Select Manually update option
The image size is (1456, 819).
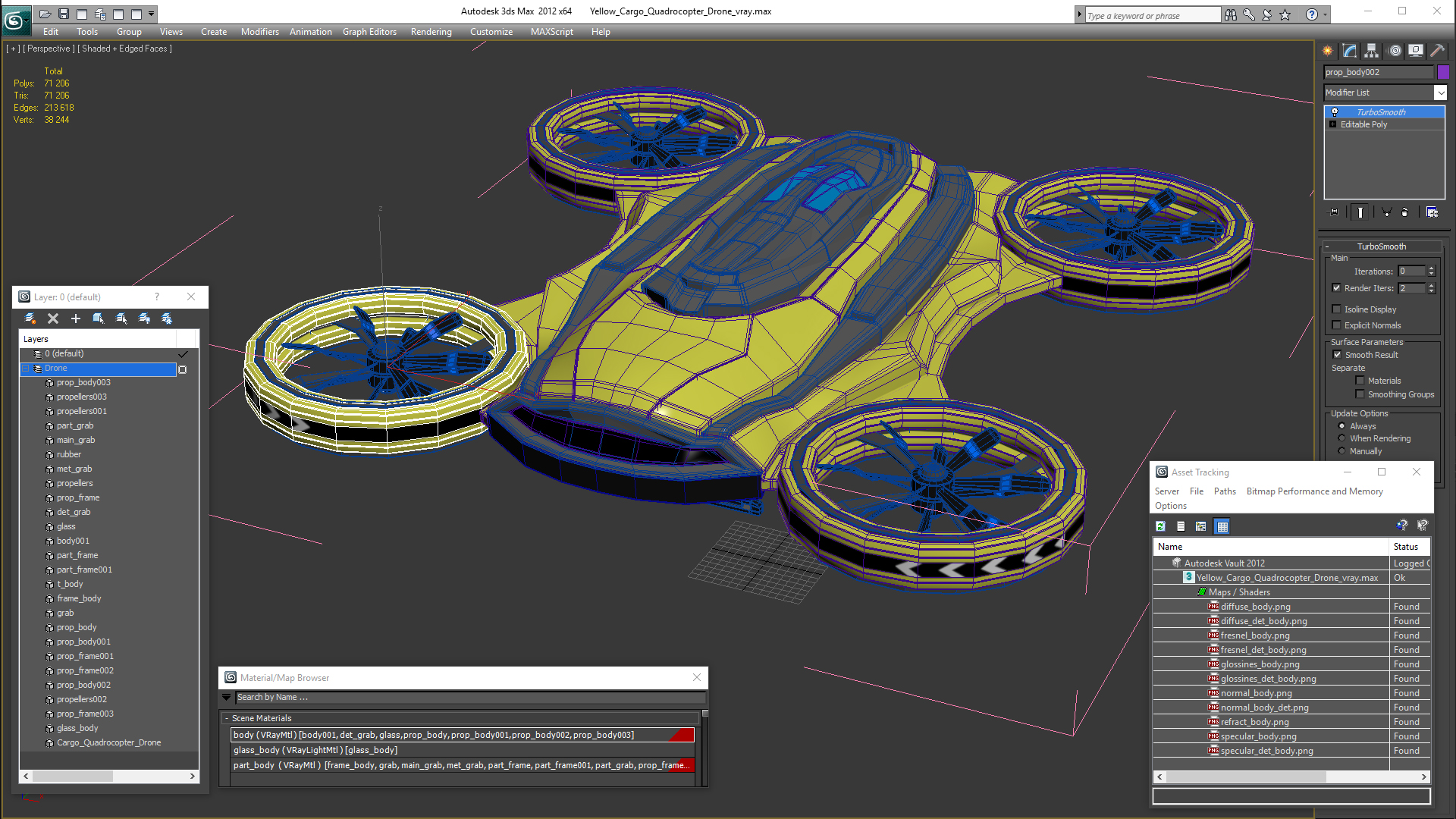[x=1341, y=451]
